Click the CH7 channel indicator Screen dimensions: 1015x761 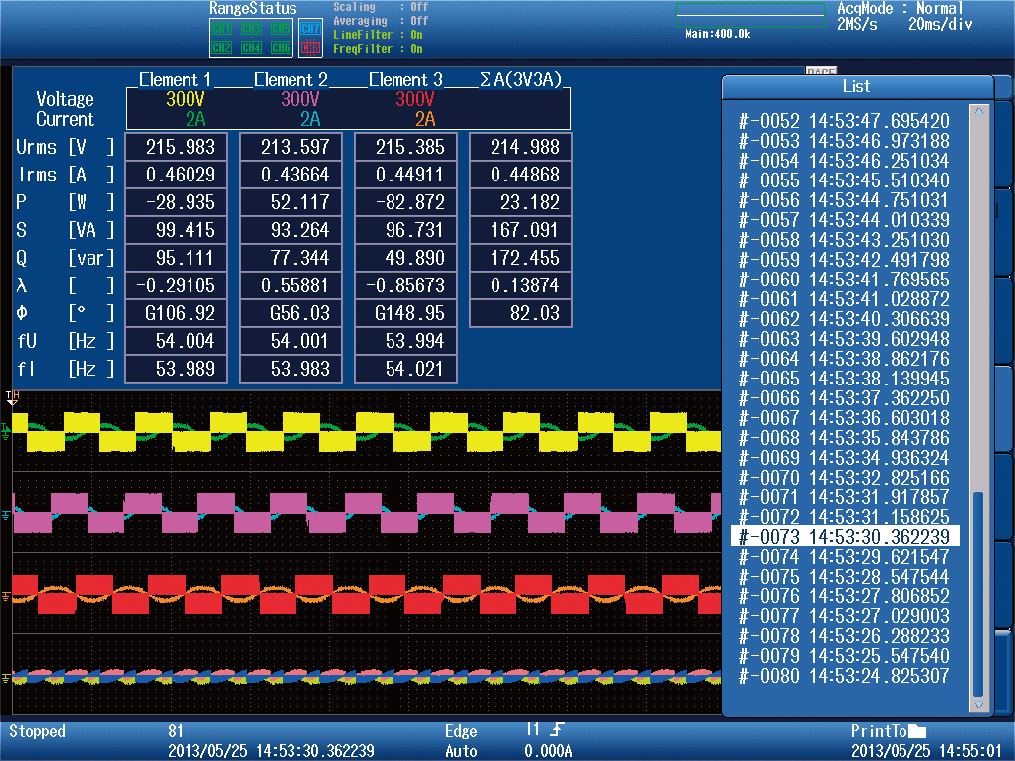pos(308,28)
